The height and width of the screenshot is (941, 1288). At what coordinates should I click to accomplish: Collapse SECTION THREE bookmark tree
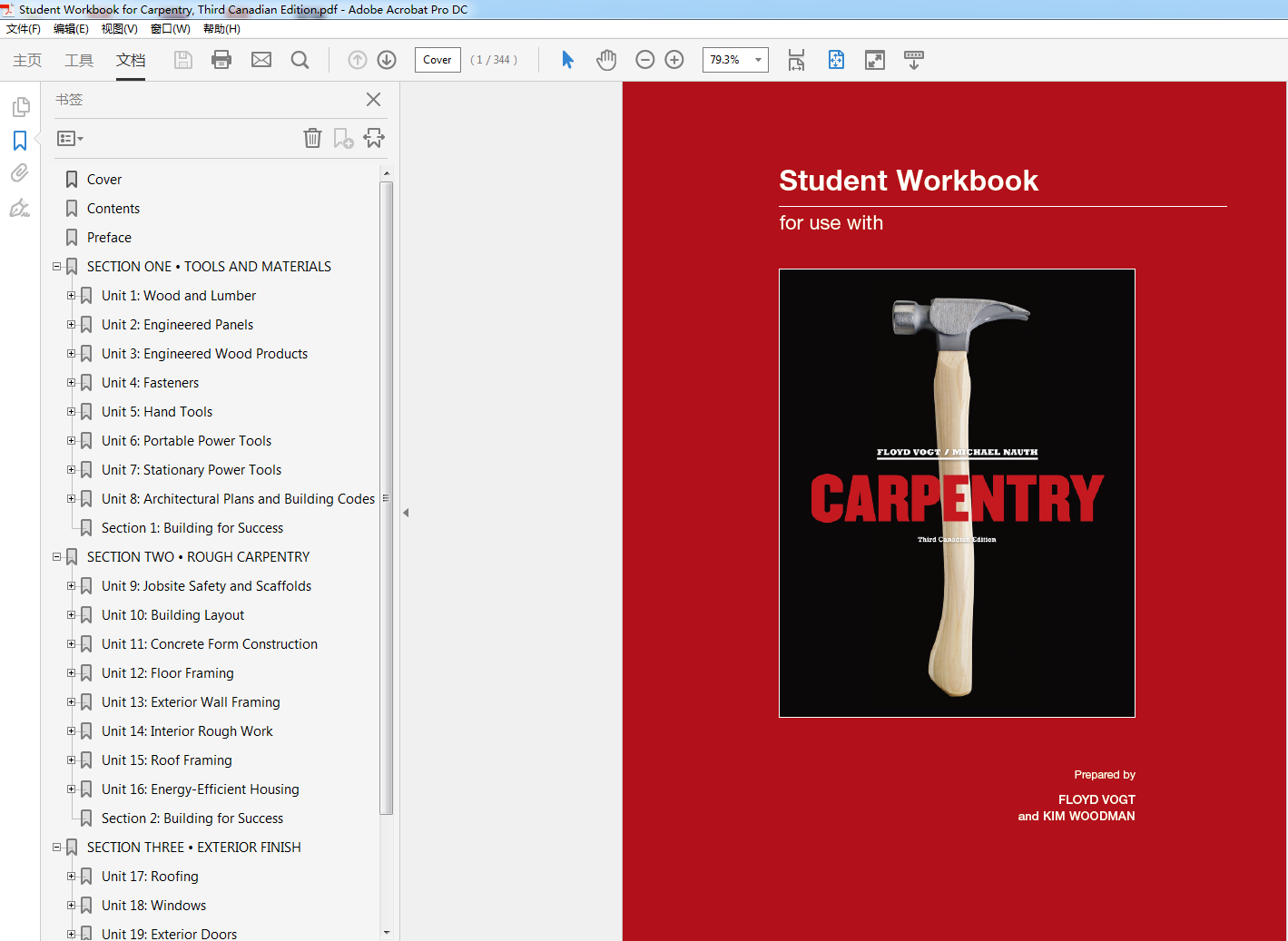point(57,848)
